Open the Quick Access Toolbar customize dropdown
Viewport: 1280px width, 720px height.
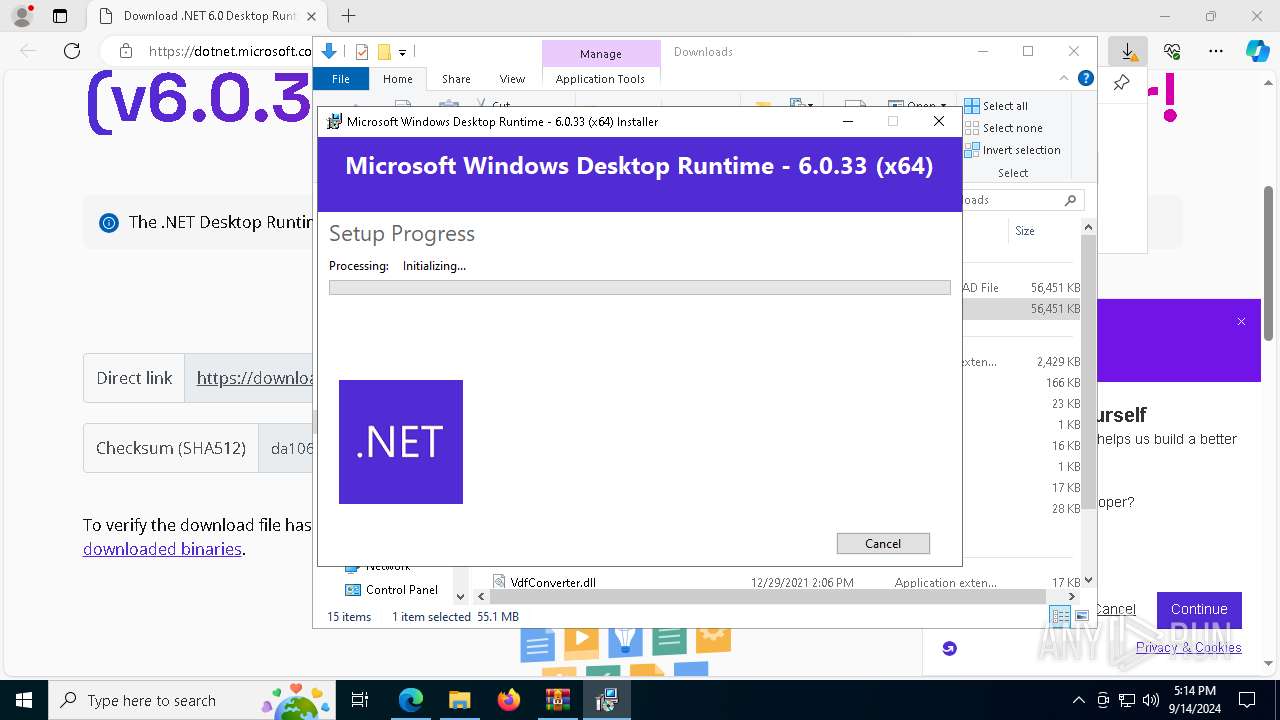pyautogui.click(x=402, y=52)
